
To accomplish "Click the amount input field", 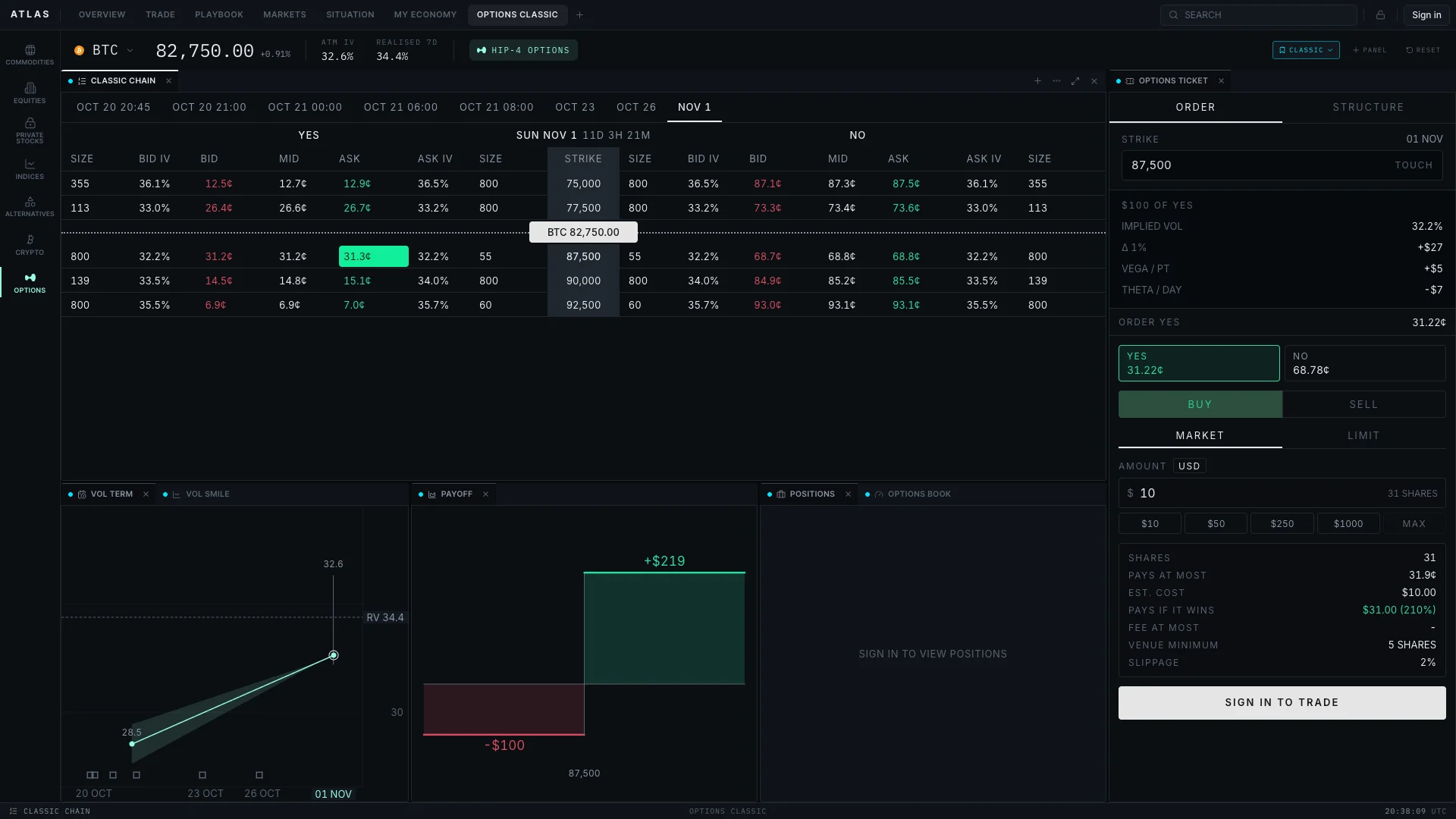I will click(1282, 493).
